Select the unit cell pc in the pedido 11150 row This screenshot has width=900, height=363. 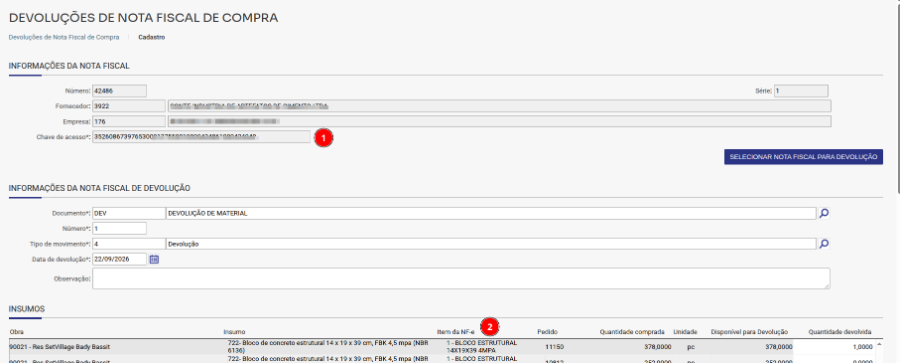click(690, 347)
